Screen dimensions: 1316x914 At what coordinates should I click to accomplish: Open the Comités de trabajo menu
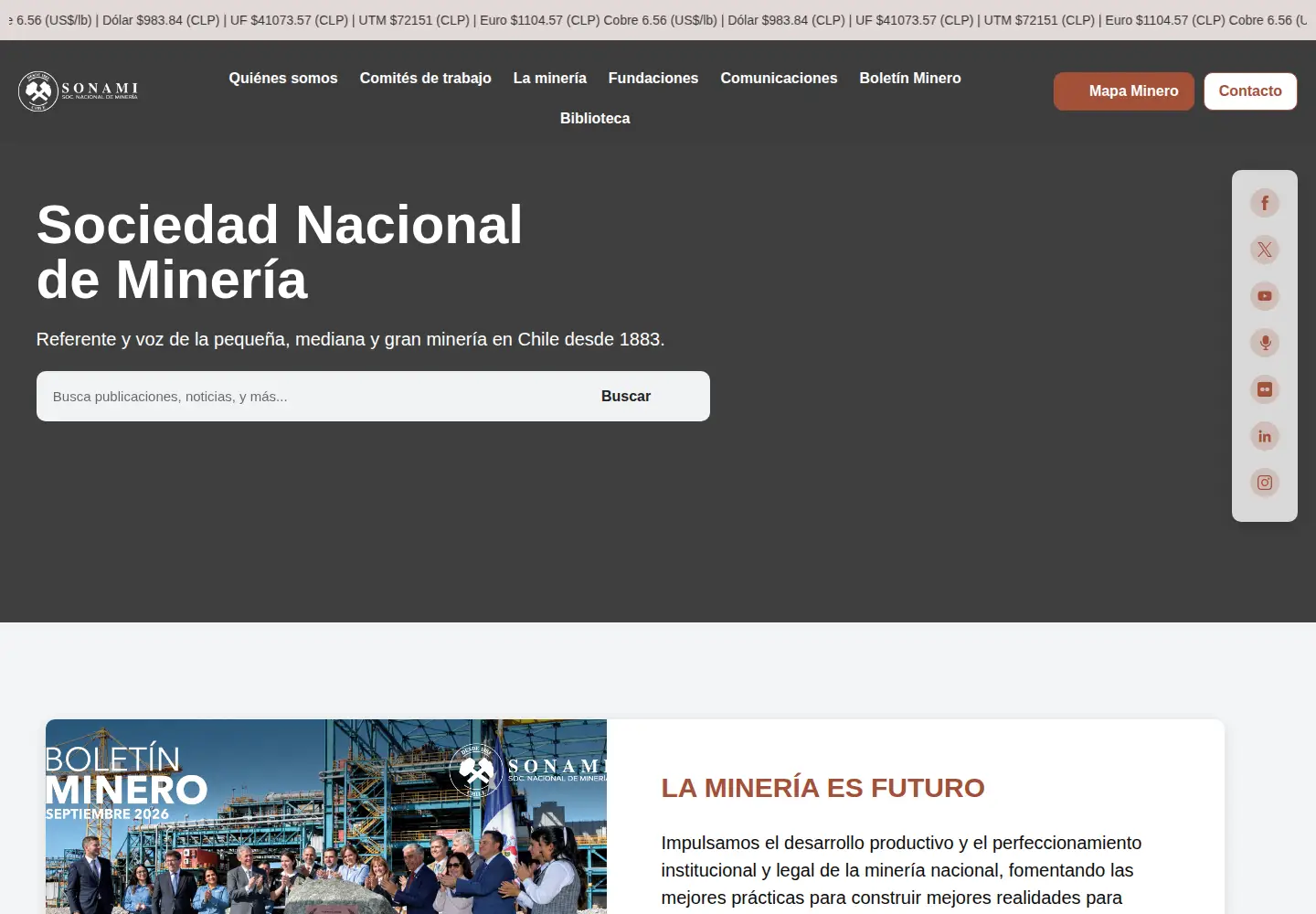426,79
